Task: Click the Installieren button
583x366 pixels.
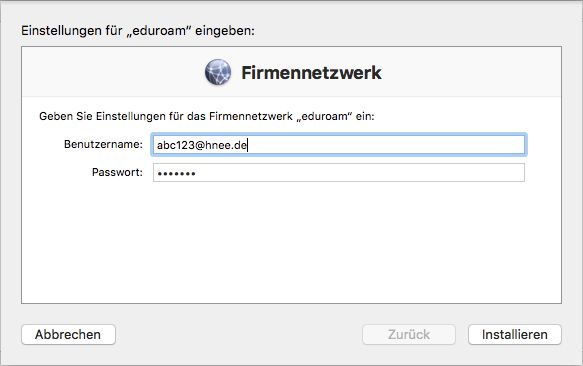Action: [x=515, y=334]
